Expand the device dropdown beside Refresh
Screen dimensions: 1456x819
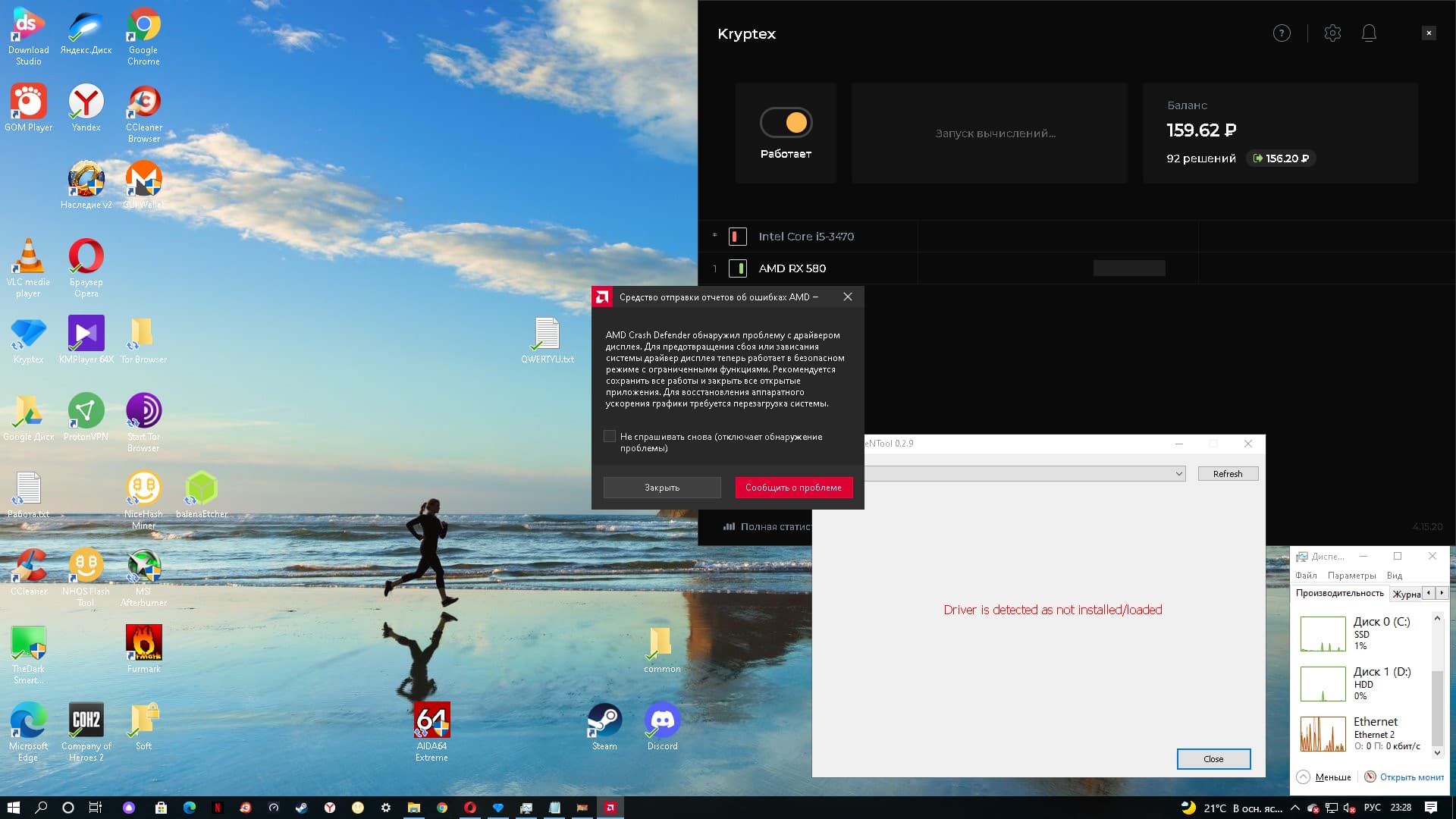[1178, 474]
